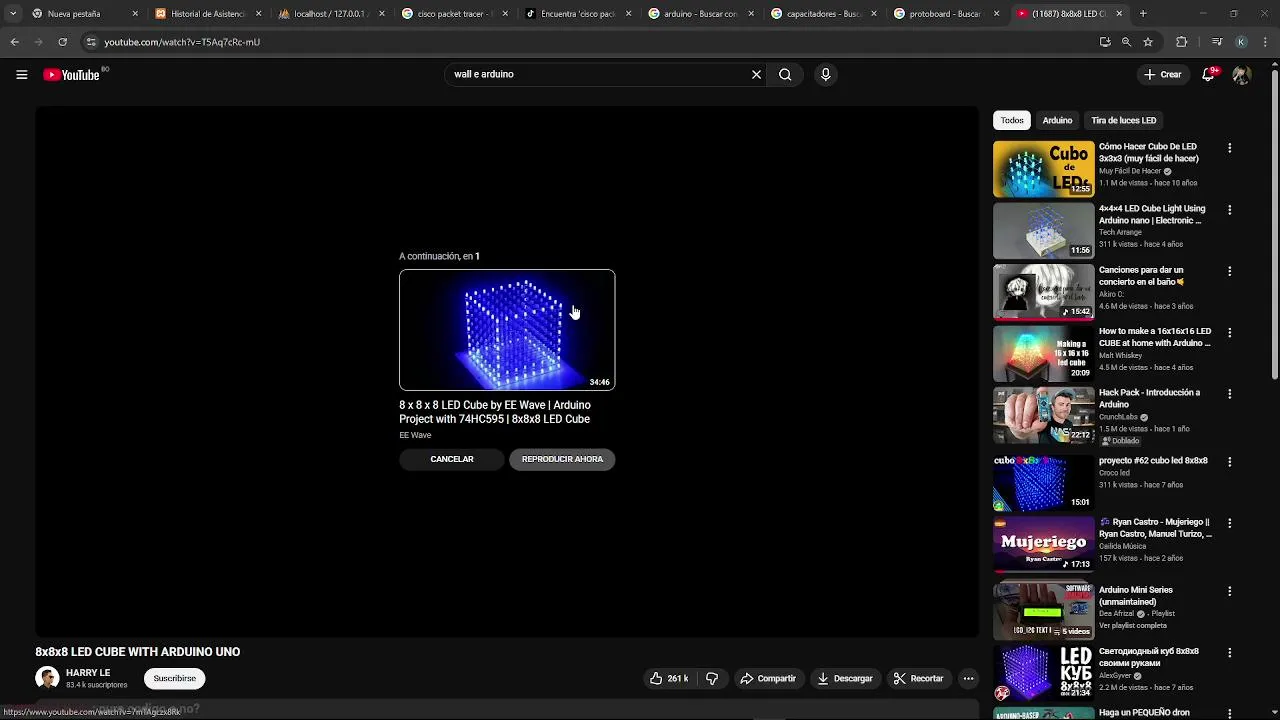Open the browser profile K icon

[1241, 42]
